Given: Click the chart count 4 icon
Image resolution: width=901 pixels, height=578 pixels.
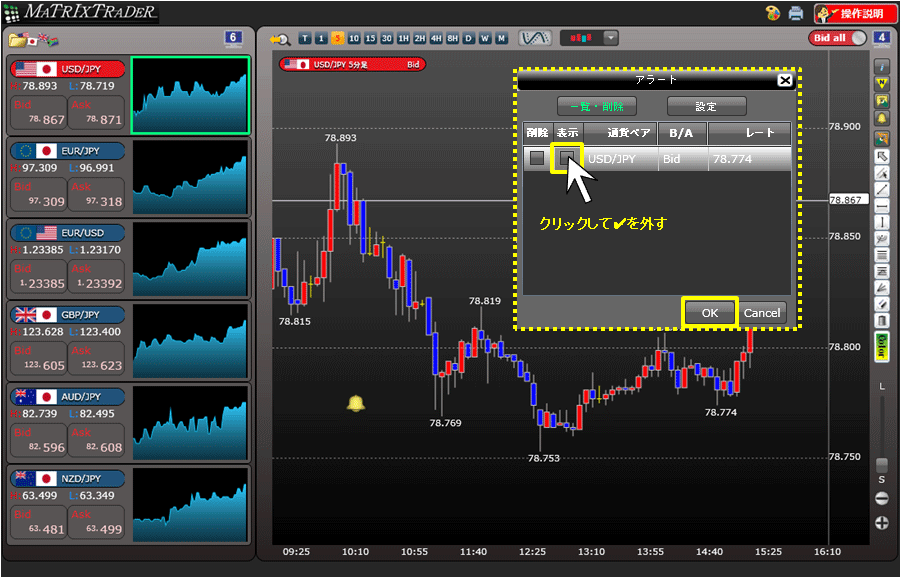Looking at the screenshot, I should 881,38.
